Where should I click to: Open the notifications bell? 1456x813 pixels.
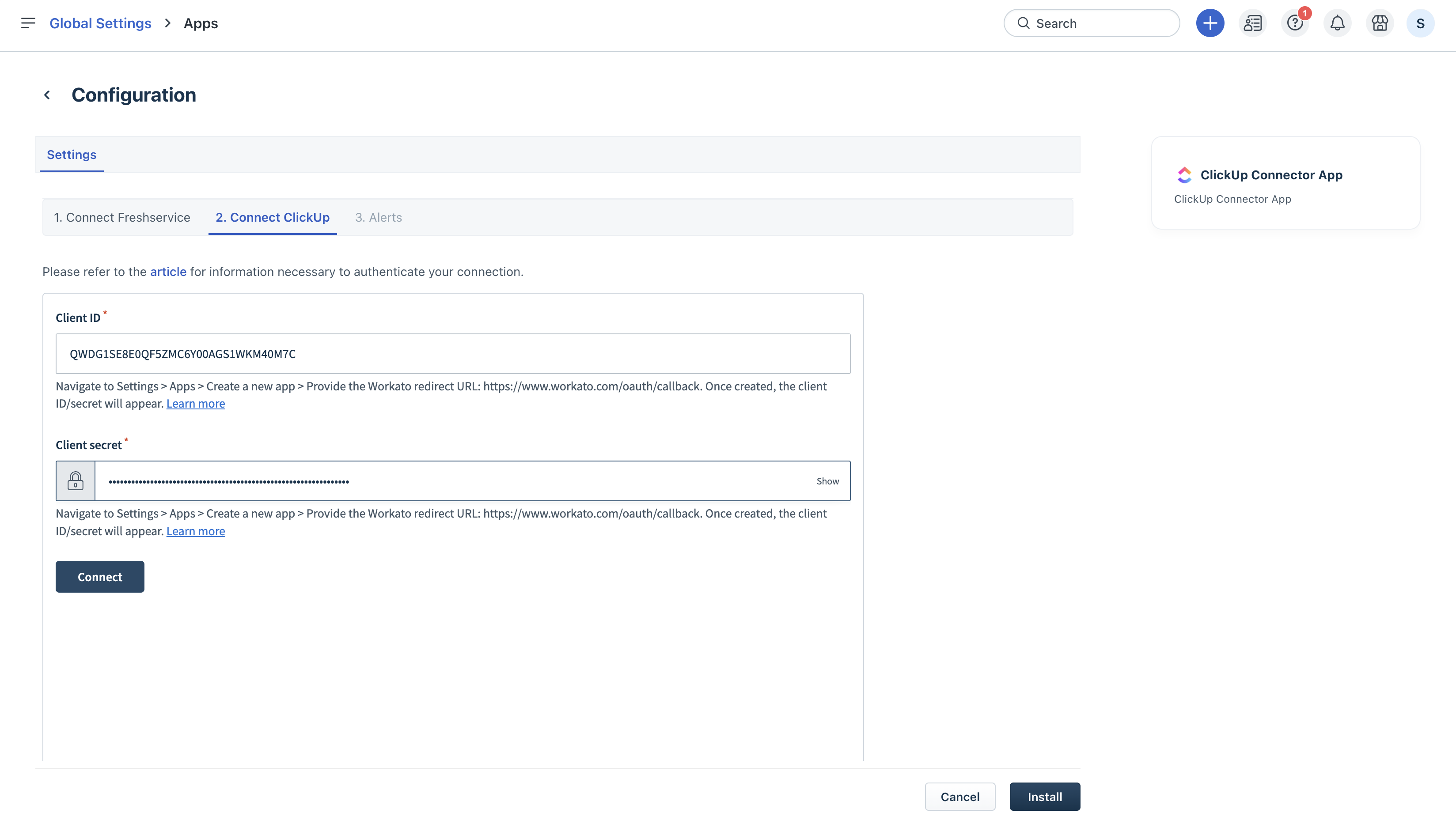click(1337, 23)
